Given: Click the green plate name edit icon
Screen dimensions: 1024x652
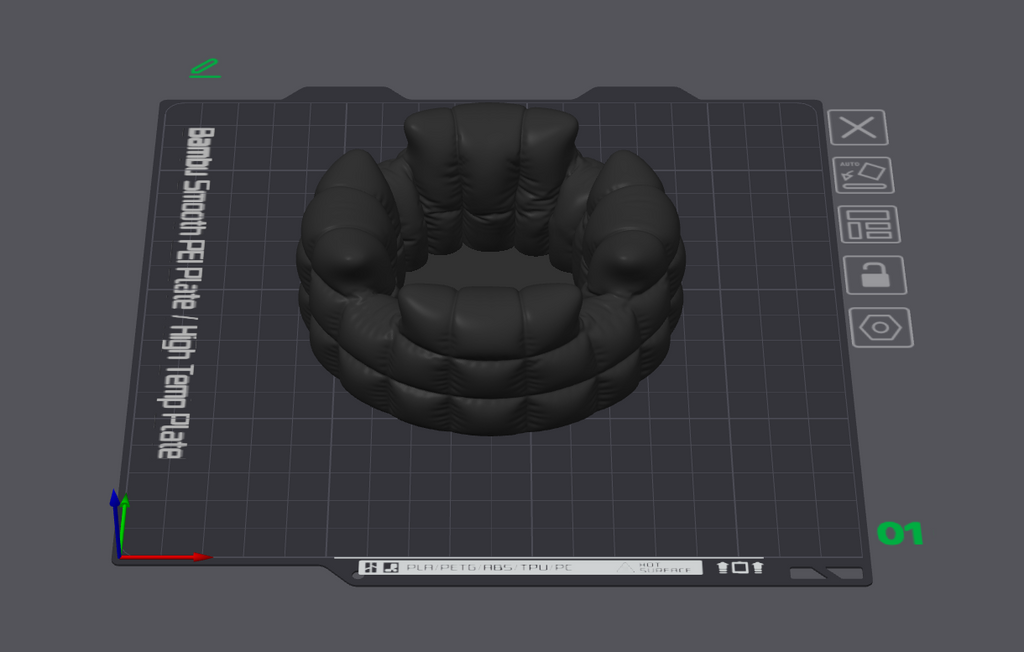Looking at the screenshot, I should (205, 69).
